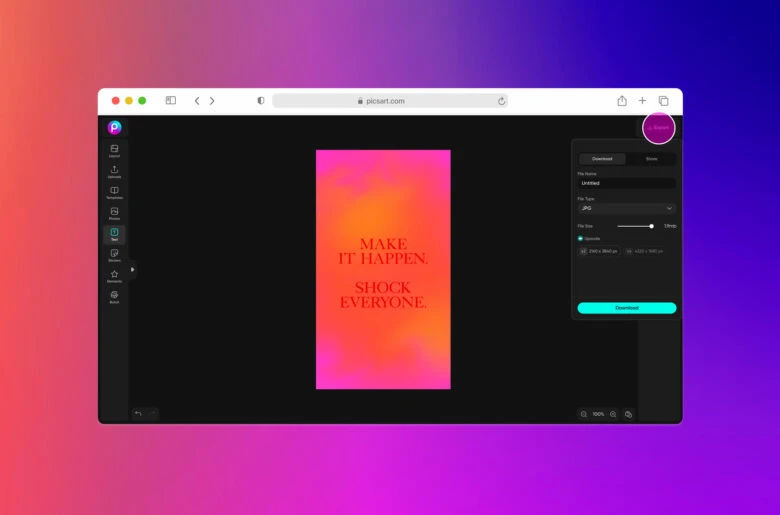Toggle the Upscale option

point(582,238)
